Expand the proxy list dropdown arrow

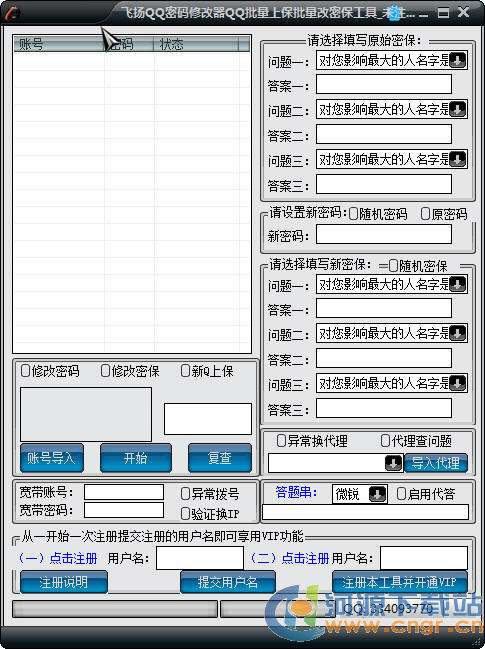click(x=394, y=463)
